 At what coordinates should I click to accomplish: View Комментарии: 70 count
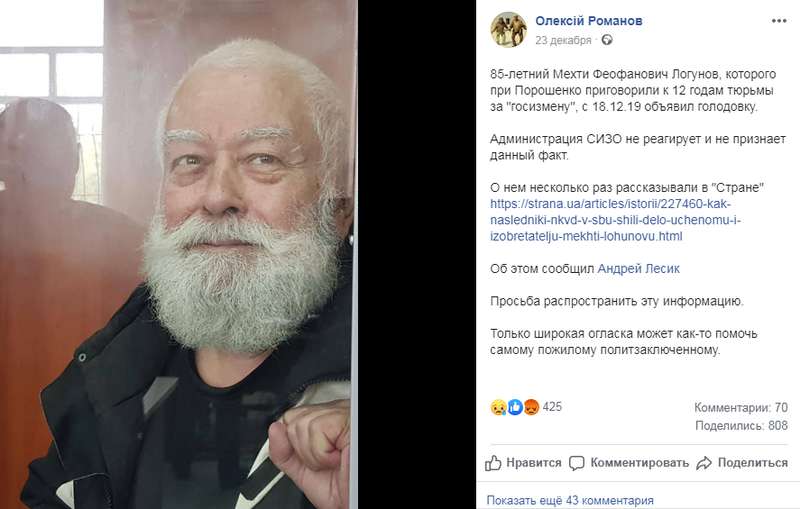(x=741, y=408)
